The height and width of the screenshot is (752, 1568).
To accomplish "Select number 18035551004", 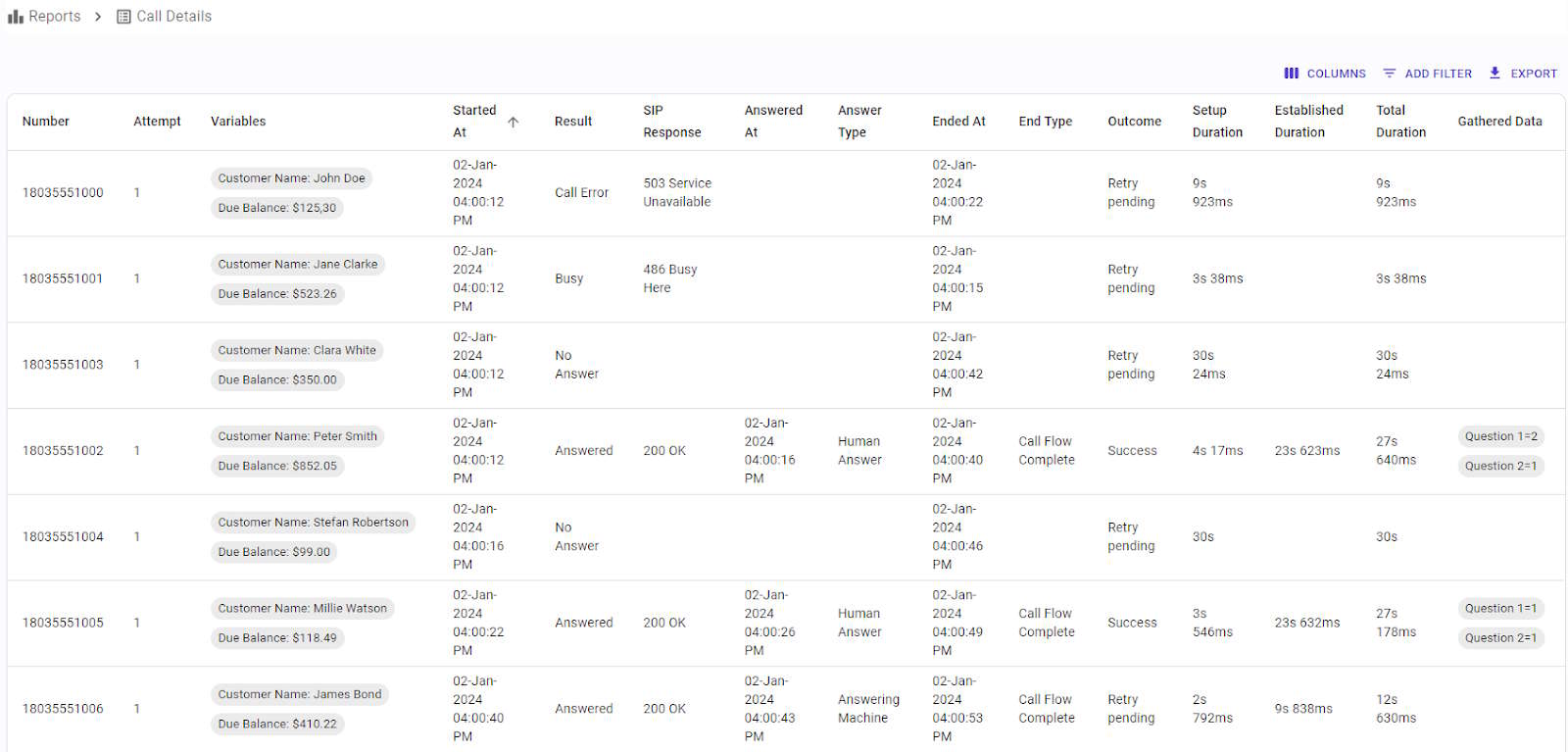I will pos(63,537).
